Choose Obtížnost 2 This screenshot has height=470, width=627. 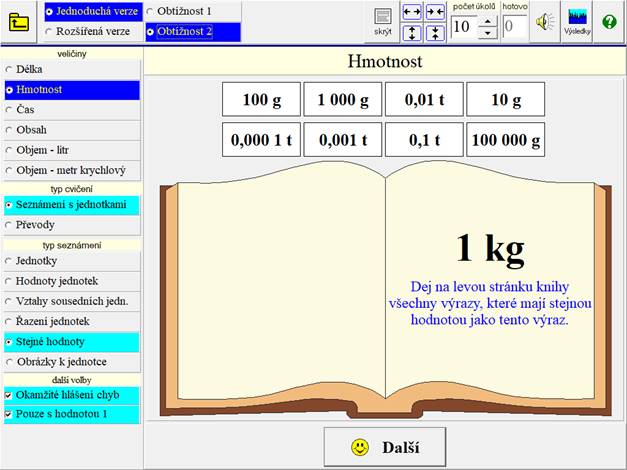point(193,31)
